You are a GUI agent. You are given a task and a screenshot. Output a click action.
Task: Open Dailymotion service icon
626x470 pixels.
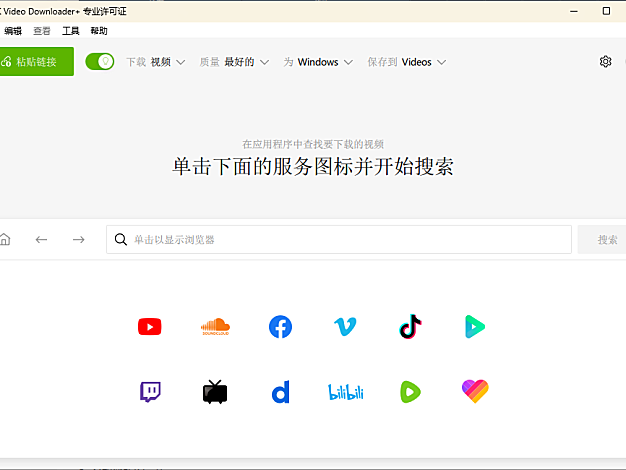[280, 392]
